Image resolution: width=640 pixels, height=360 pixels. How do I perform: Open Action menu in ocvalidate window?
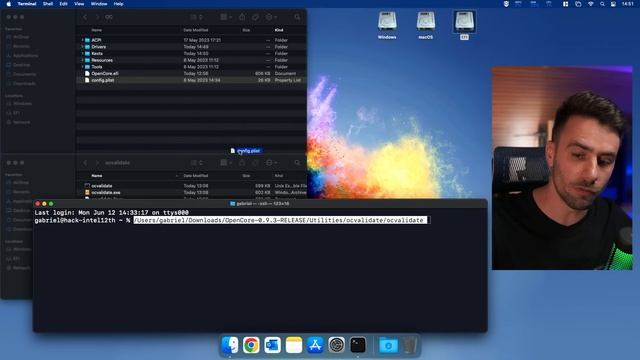click(x=271, y=162)
